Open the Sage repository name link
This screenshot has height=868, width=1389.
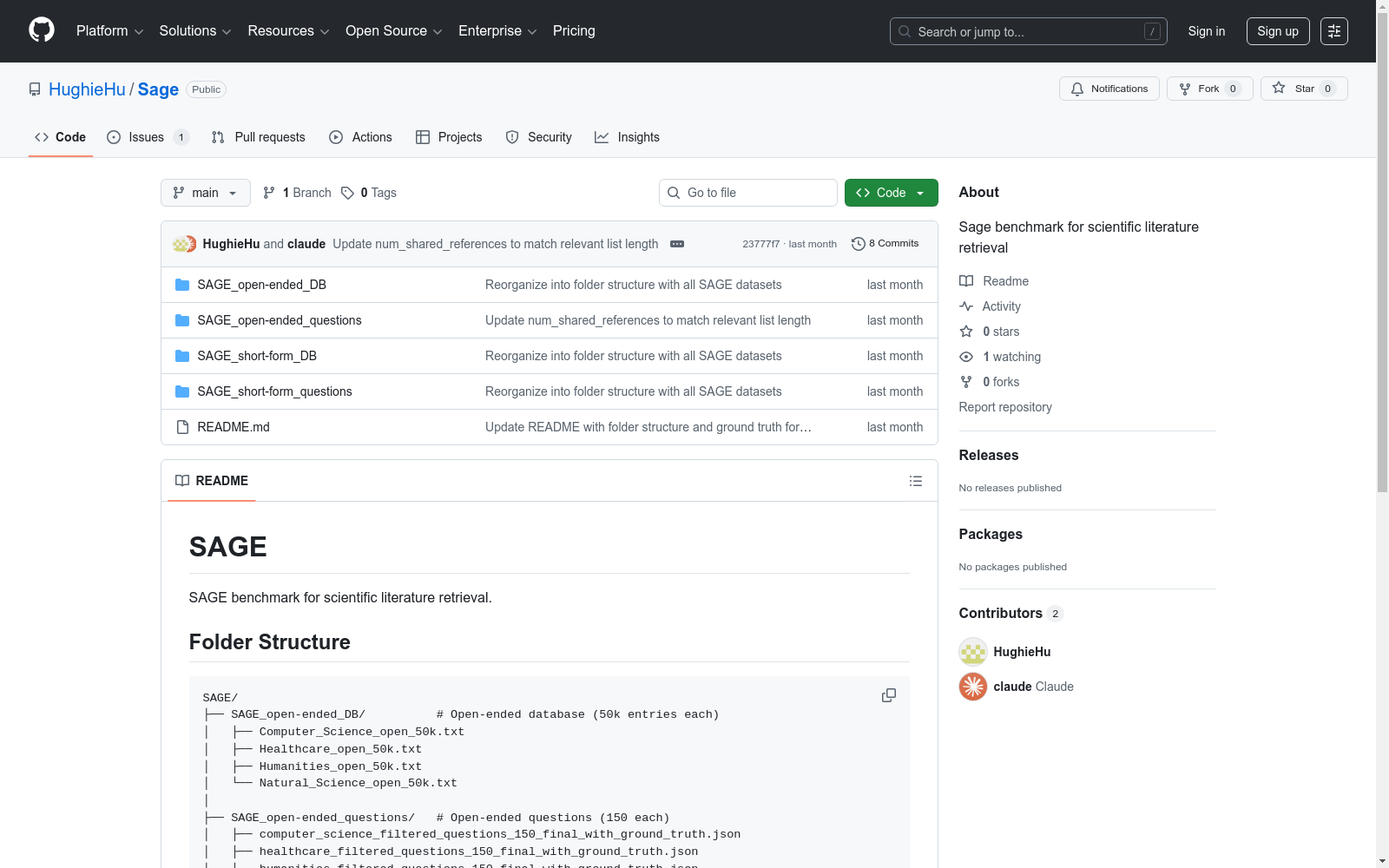coord(158,89)
